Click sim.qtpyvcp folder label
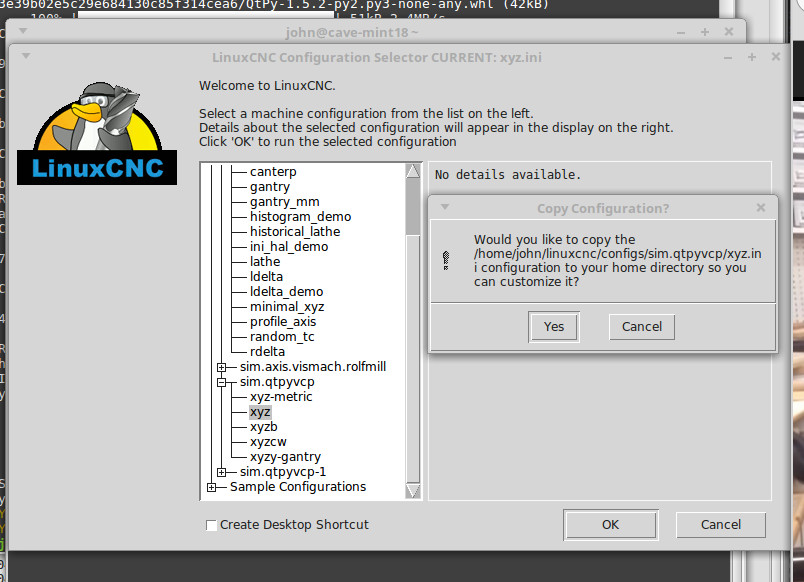 277,382
